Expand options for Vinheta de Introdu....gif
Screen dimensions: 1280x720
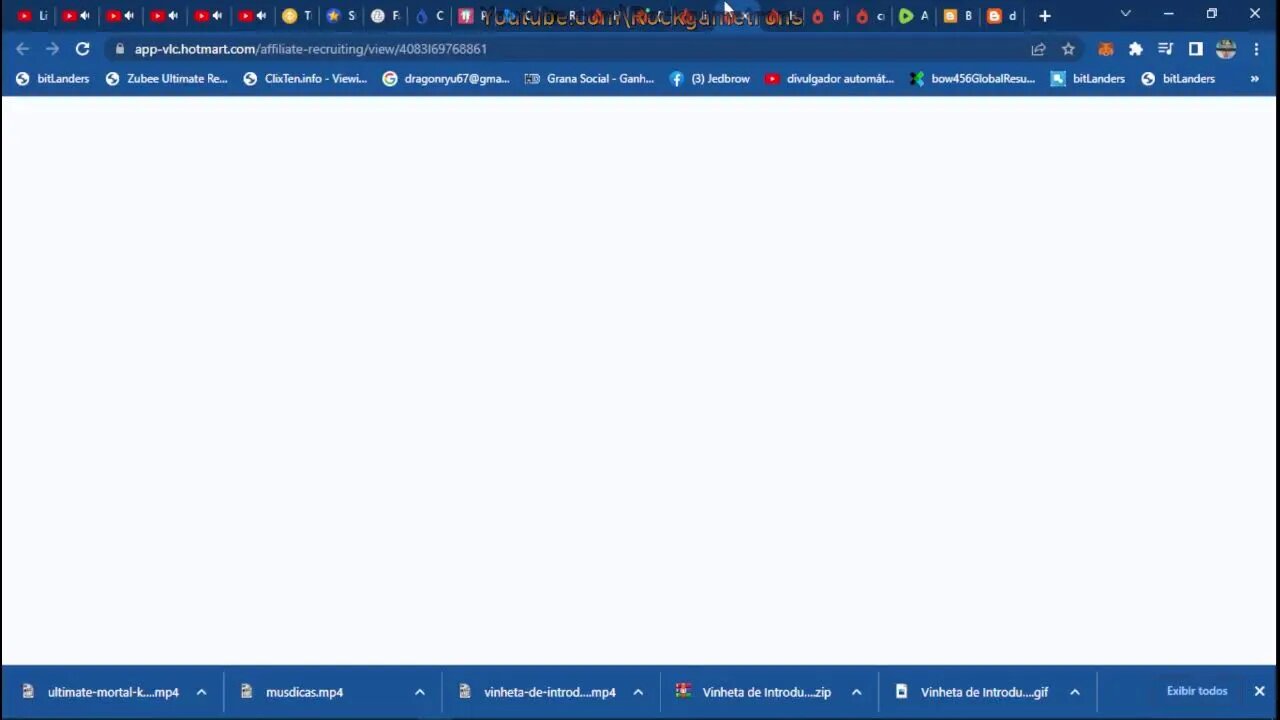(1074, 692)
